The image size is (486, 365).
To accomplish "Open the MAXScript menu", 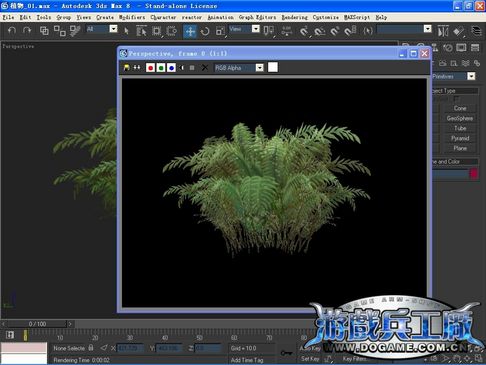I will click(x=357, y=17).
